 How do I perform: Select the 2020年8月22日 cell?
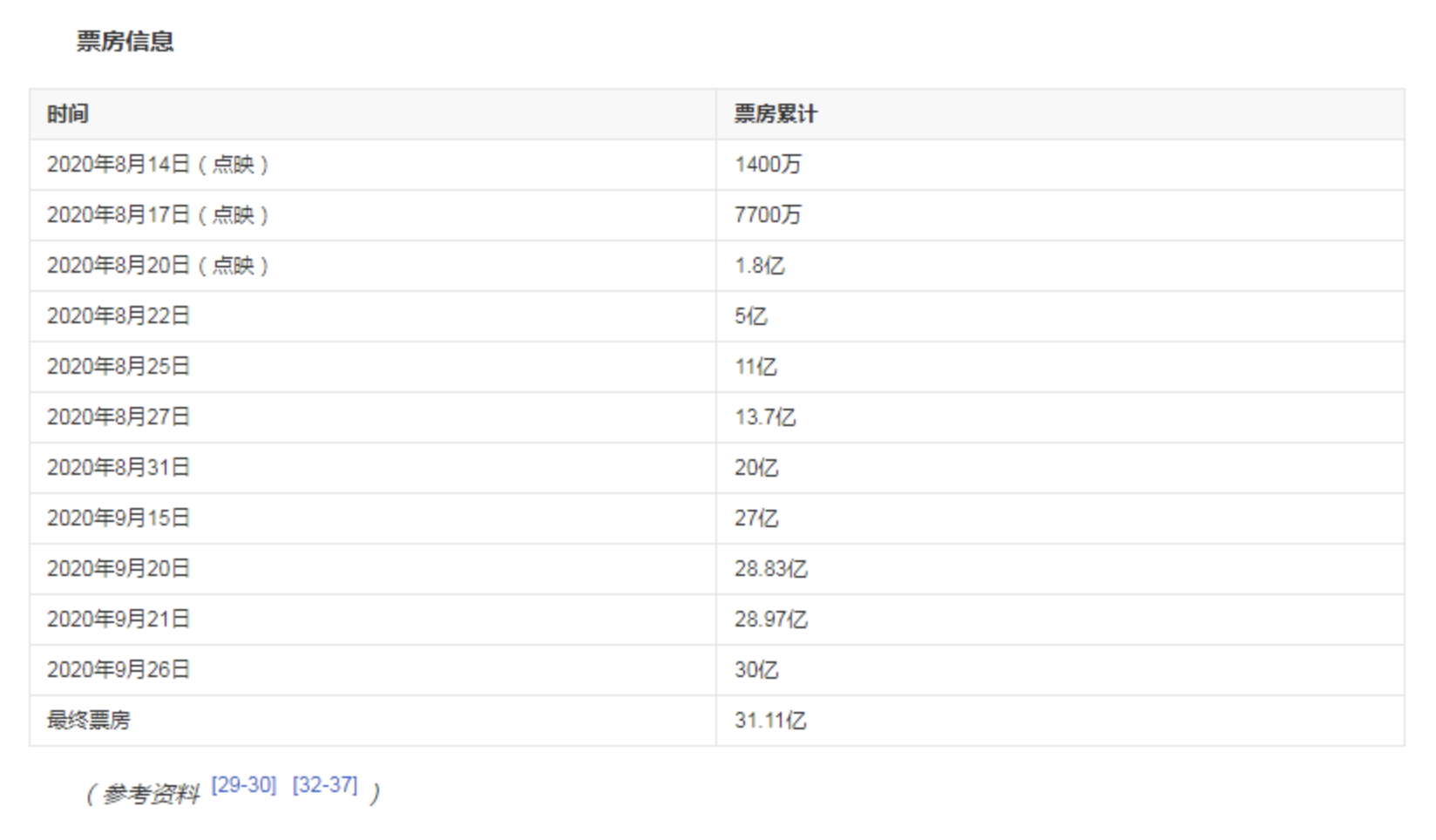tap(373, 316)
